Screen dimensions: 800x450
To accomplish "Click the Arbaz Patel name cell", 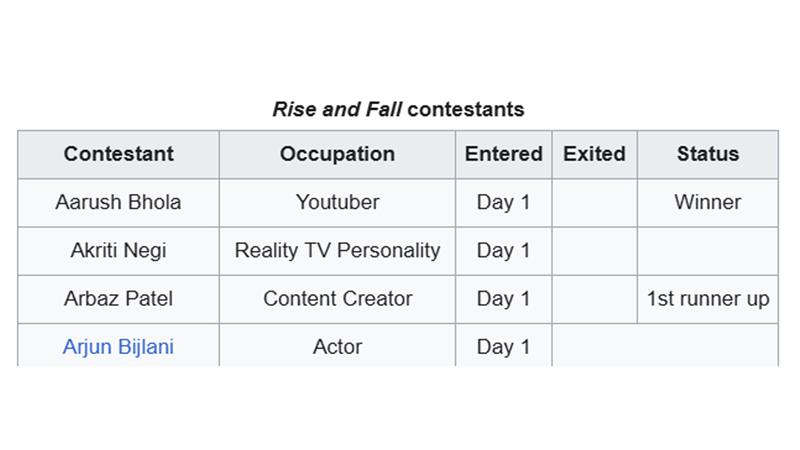I will pyautogui.click(x=118, y=298).
